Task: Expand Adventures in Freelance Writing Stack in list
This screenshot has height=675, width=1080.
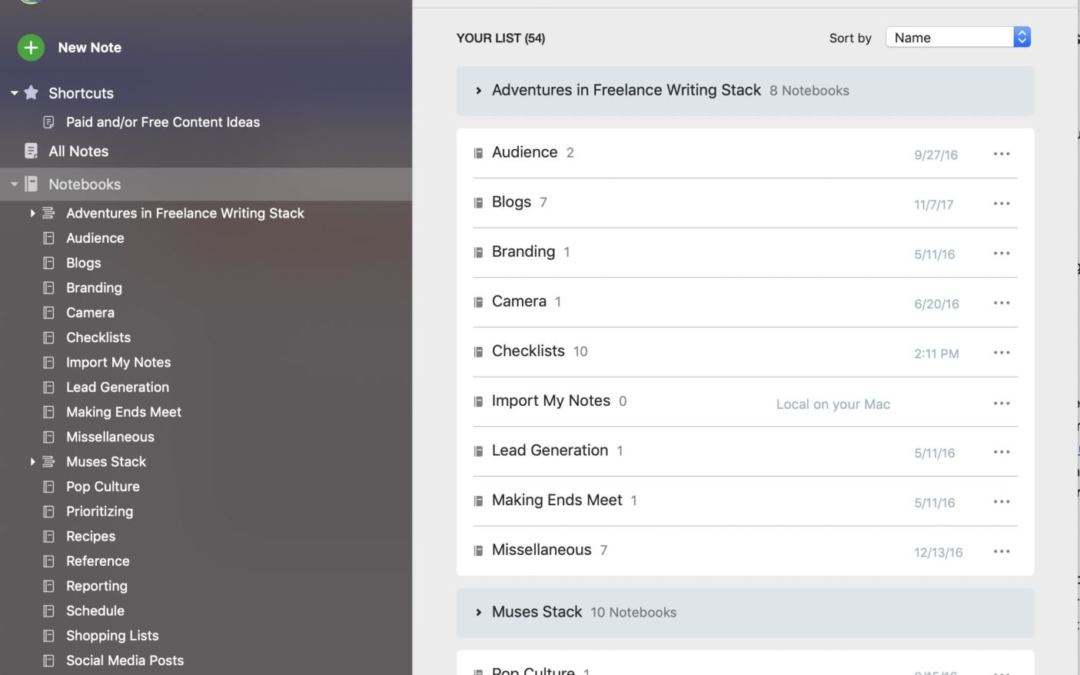Action: (x=479, y=91)
